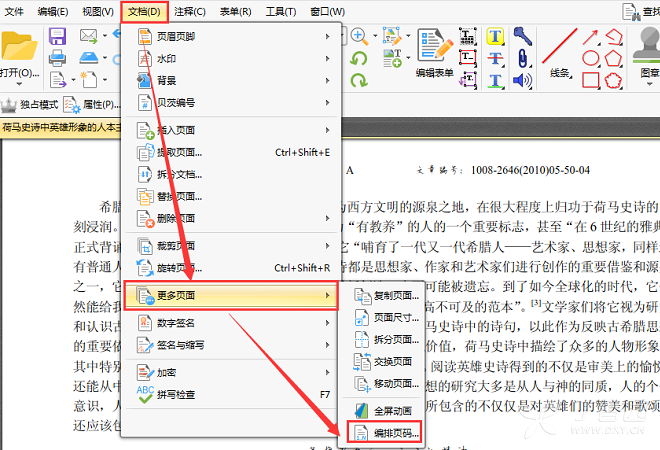660x450 pixels.
Task: Select the red ellipse drawing tool
Action: (x=591, y=58)
